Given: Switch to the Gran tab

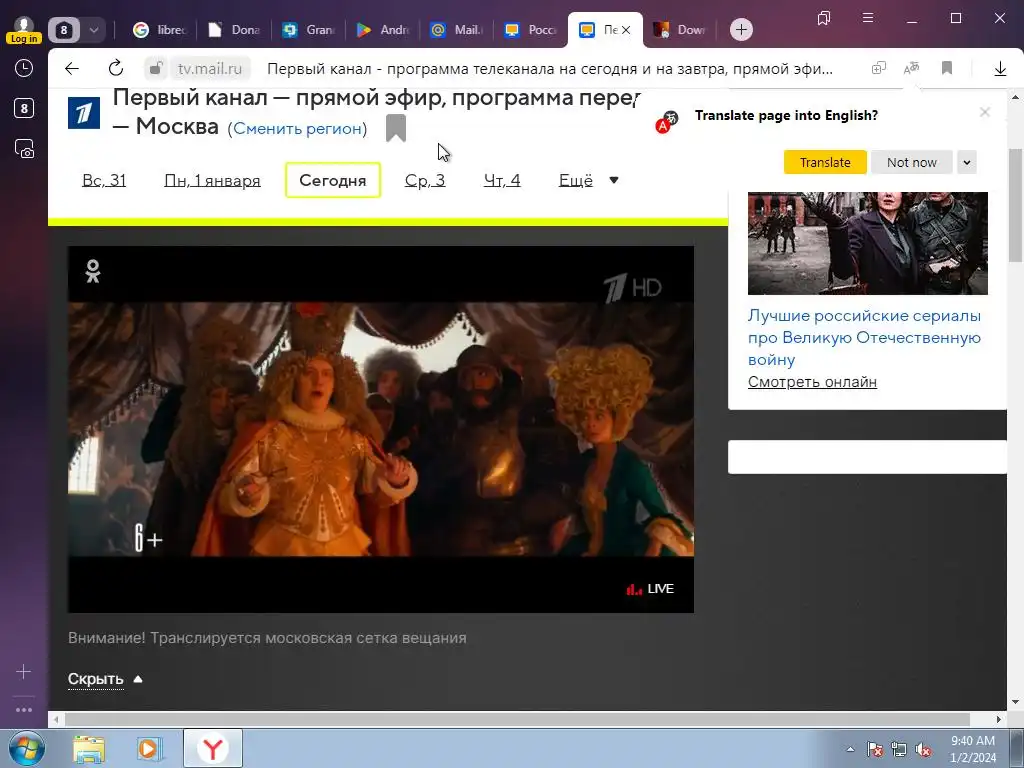Looking at the screenshot, I should click(x=309, y=29).
